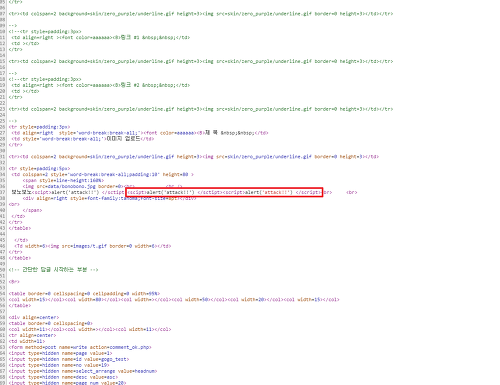Click first script alert('attack!!') after 또보또보
The width and height of the screenshot is (500, 385).
pos(78,192)
